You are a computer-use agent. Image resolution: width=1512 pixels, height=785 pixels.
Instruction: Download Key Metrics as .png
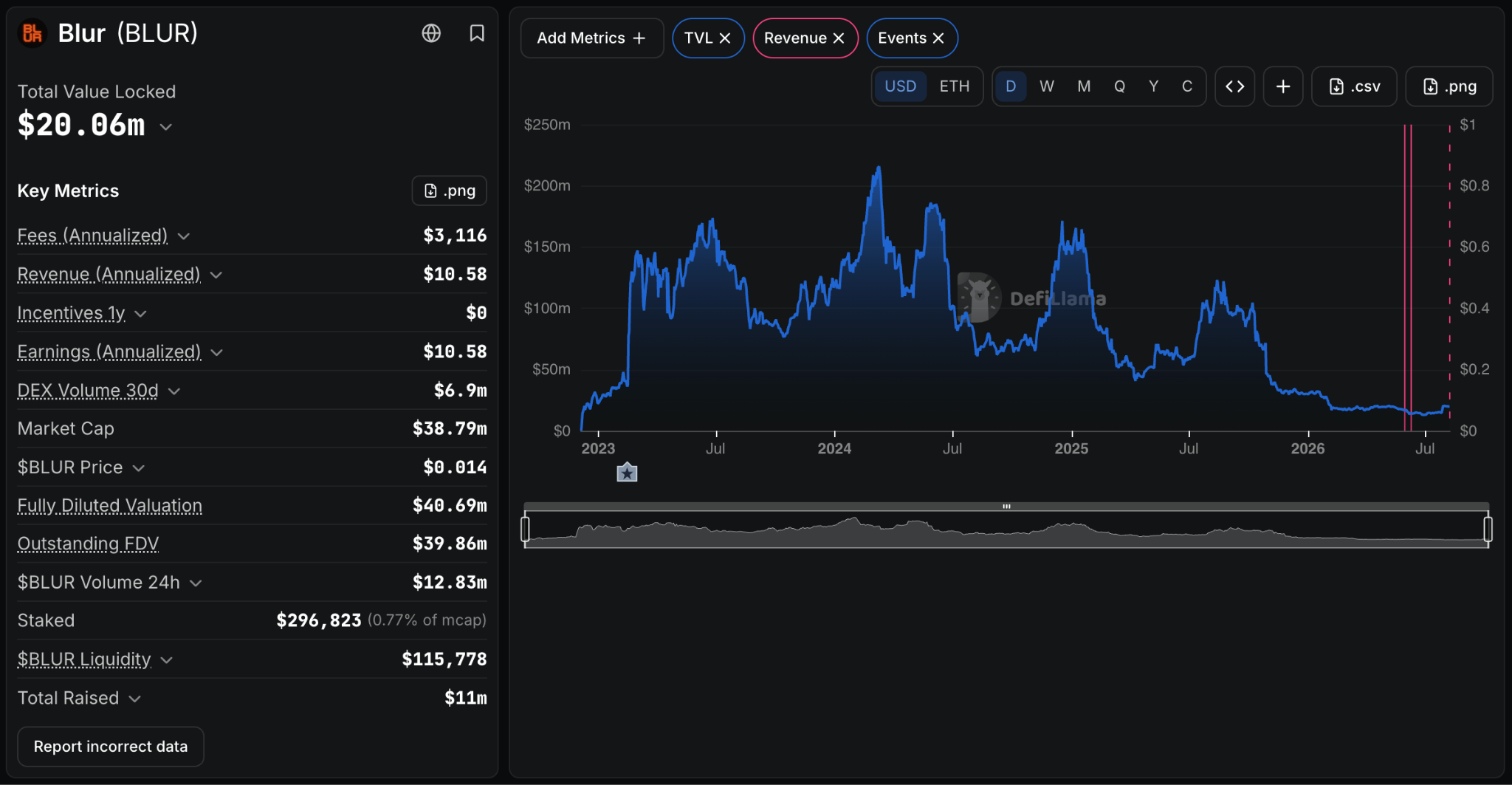click(x=449, y=191)
